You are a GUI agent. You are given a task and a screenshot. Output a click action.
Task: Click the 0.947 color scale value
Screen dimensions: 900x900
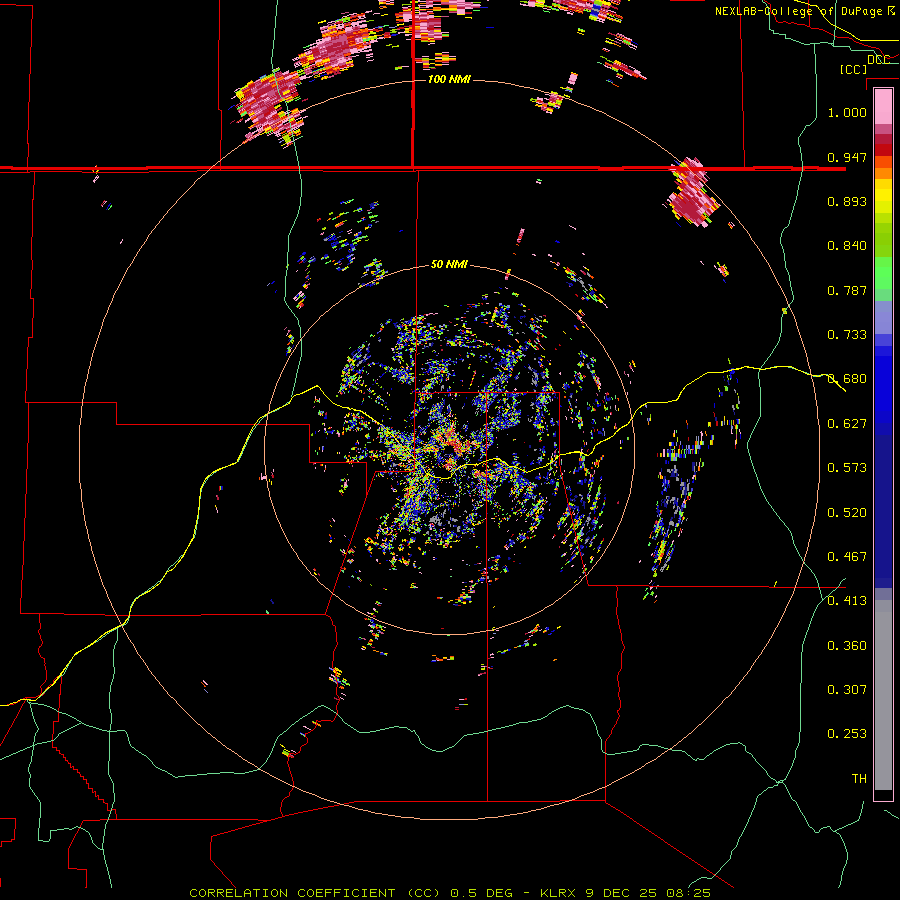[x=847, y=157]
